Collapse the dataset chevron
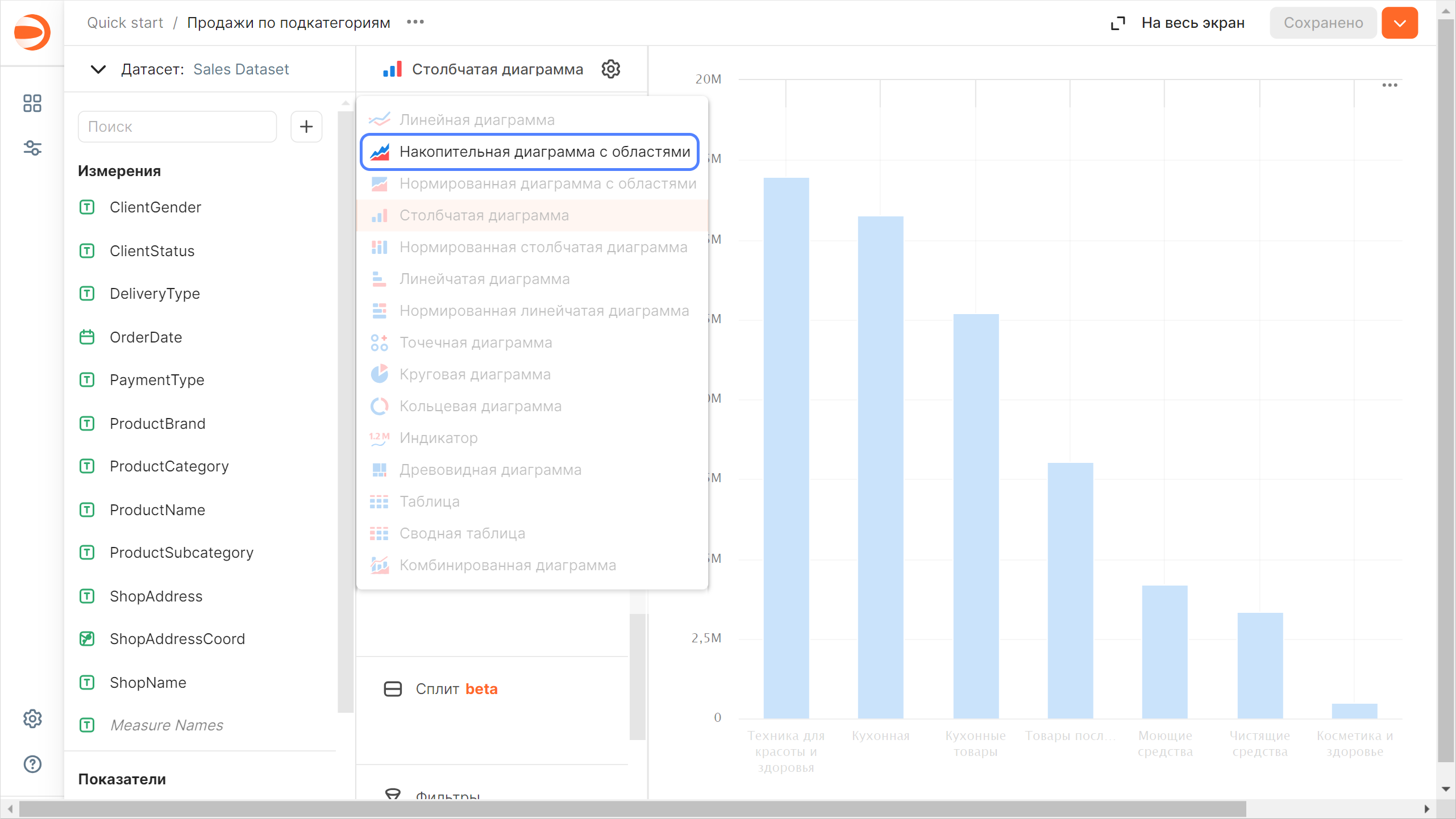The height and width of the screenshot is (819, 1456). pyautogui.click(x=98, y=69)
